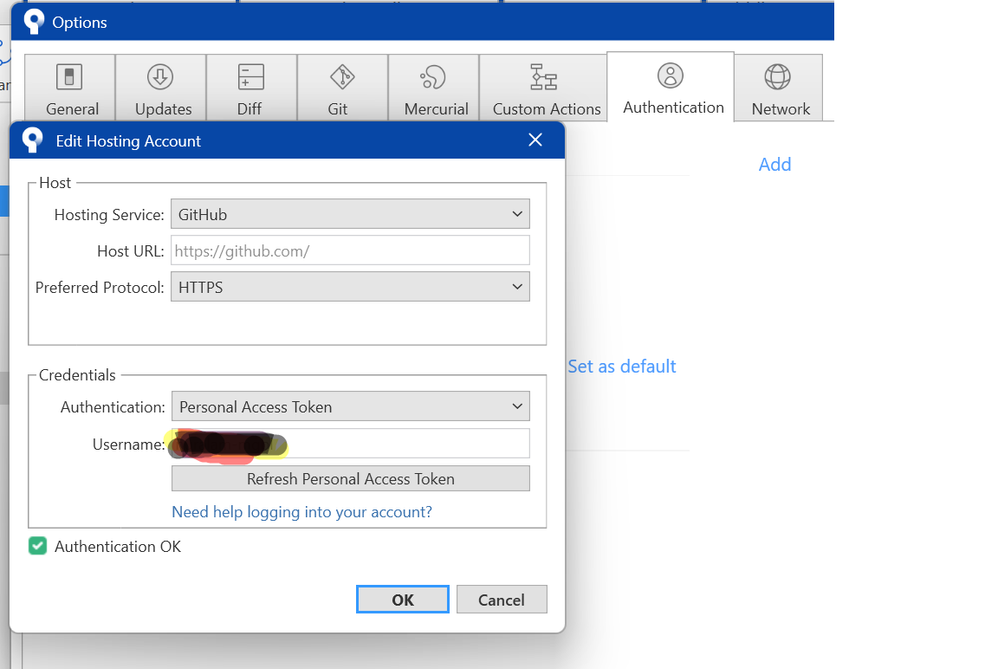This screenshot has width=998, height=669.
Task: Click the Add account link
Action: [775, 164]
